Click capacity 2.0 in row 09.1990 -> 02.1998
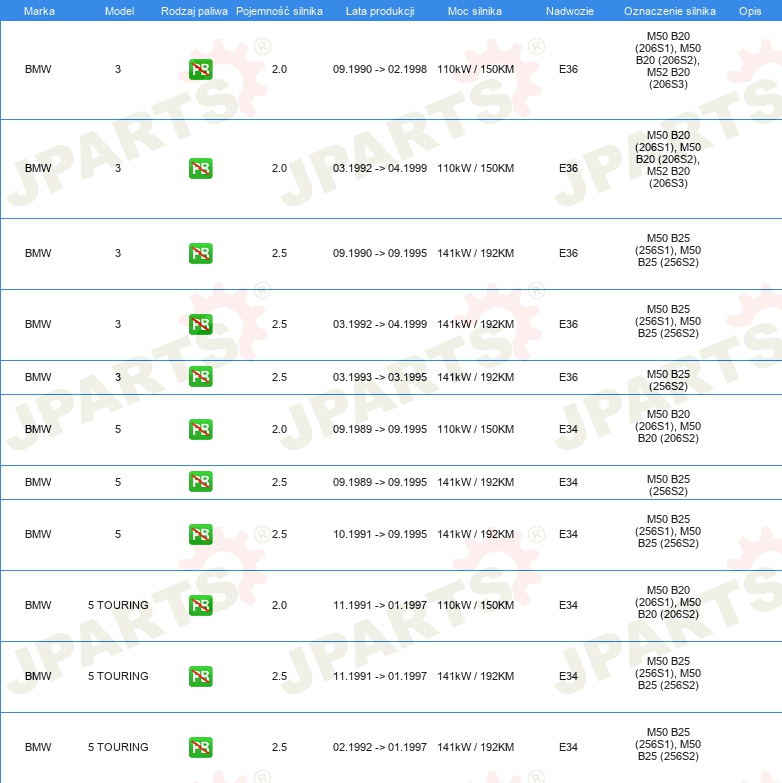This screenshot has width=782, height=783. 279,69
